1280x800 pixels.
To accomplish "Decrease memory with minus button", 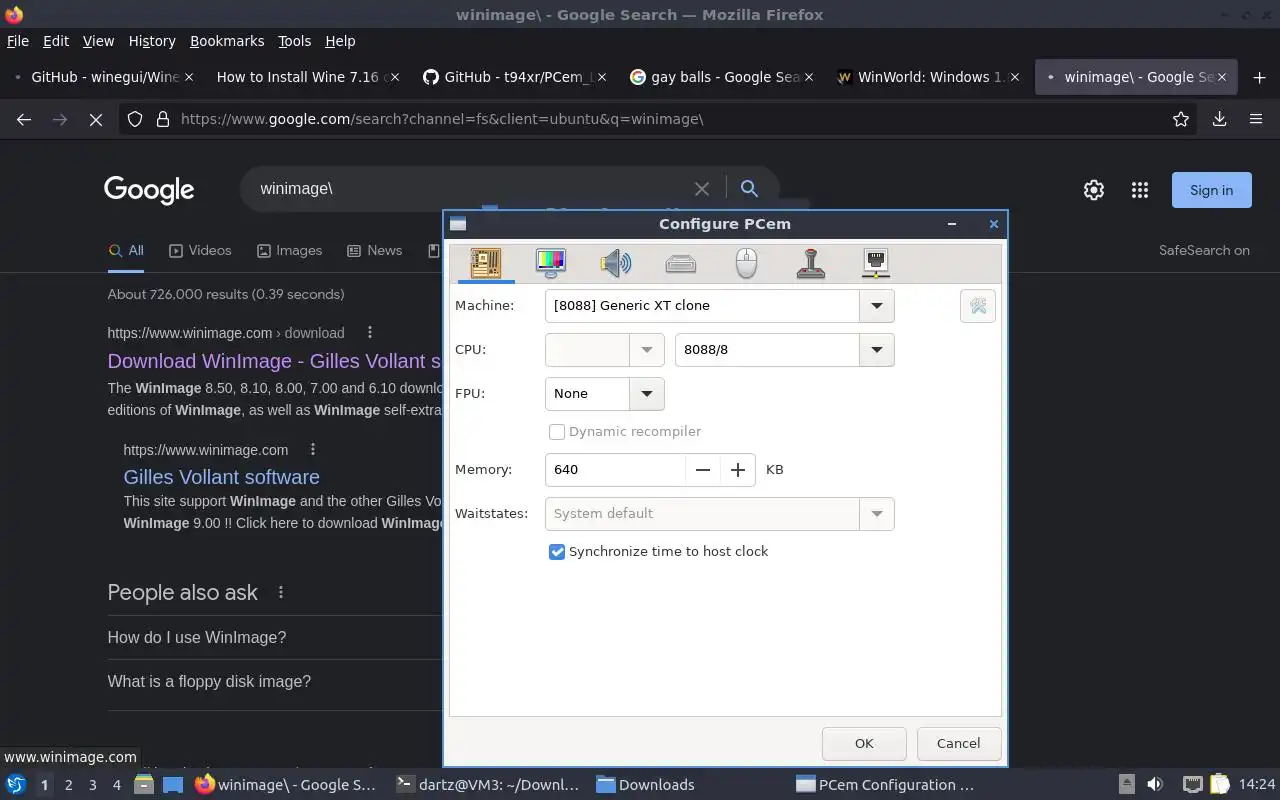I will 703,470.
